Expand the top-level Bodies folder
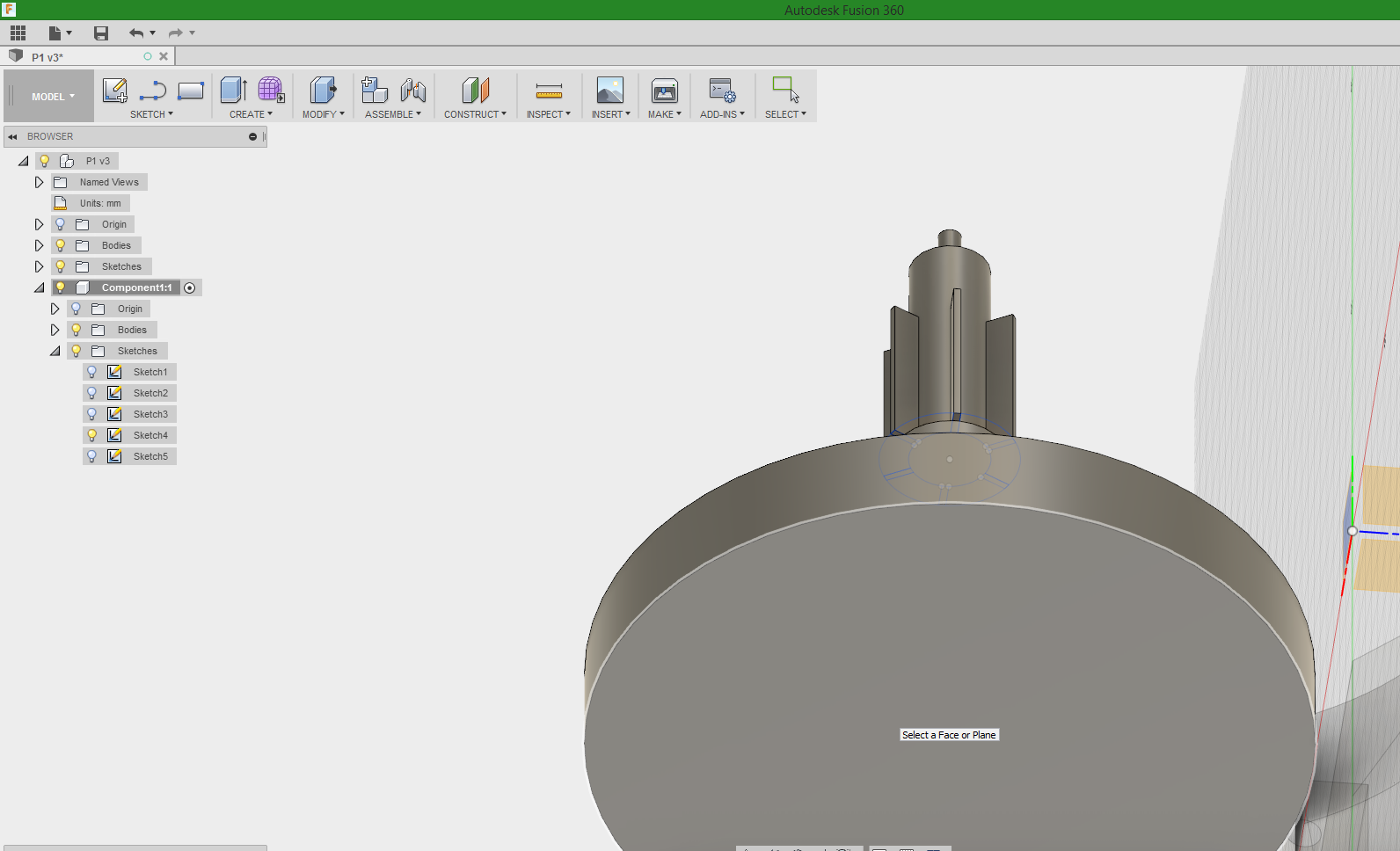The image size is (1400, 851). pos(39,245)
